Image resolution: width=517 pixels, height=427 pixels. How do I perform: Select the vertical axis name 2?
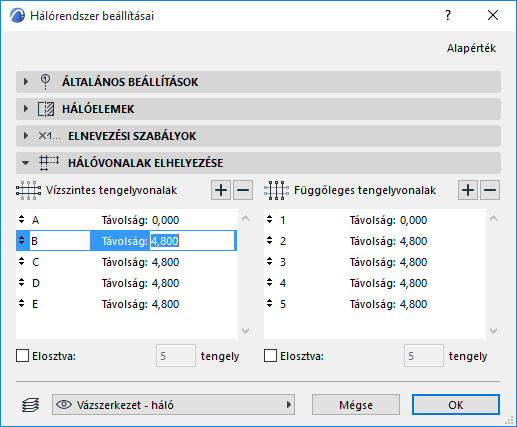pyautogui.click(x=283, y=241)
